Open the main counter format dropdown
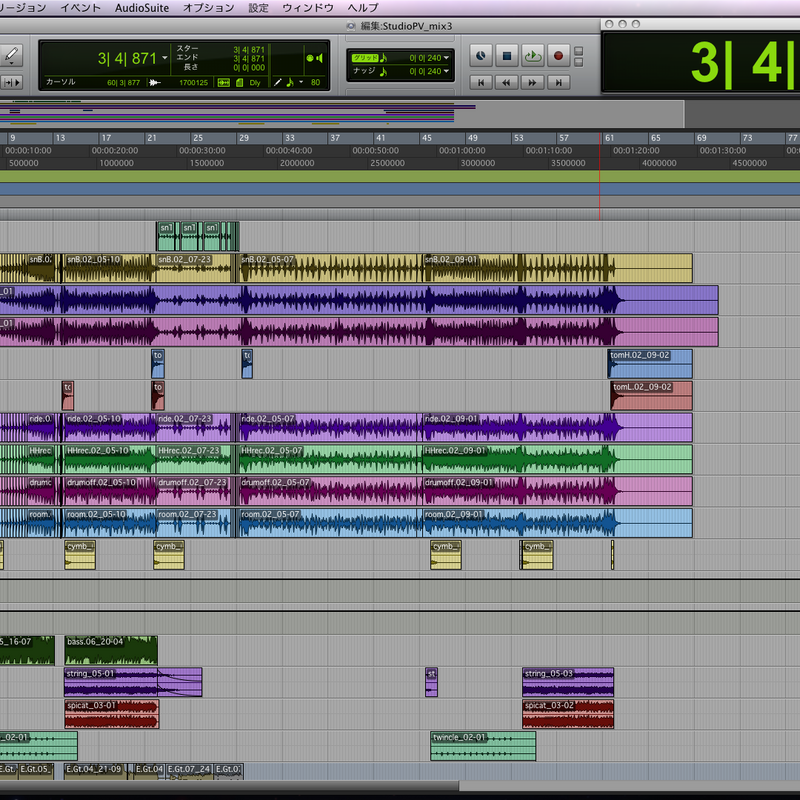Viewport: 800px width, 800px height. 165,58
